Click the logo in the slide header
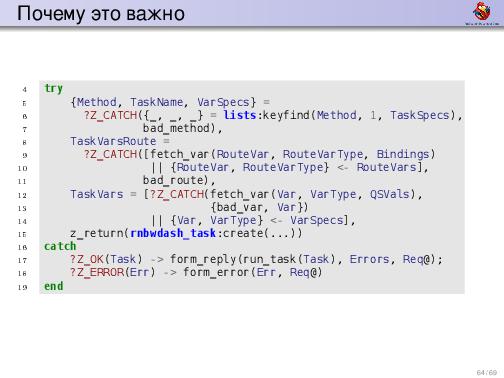504x378 pixels. point(482,13)
